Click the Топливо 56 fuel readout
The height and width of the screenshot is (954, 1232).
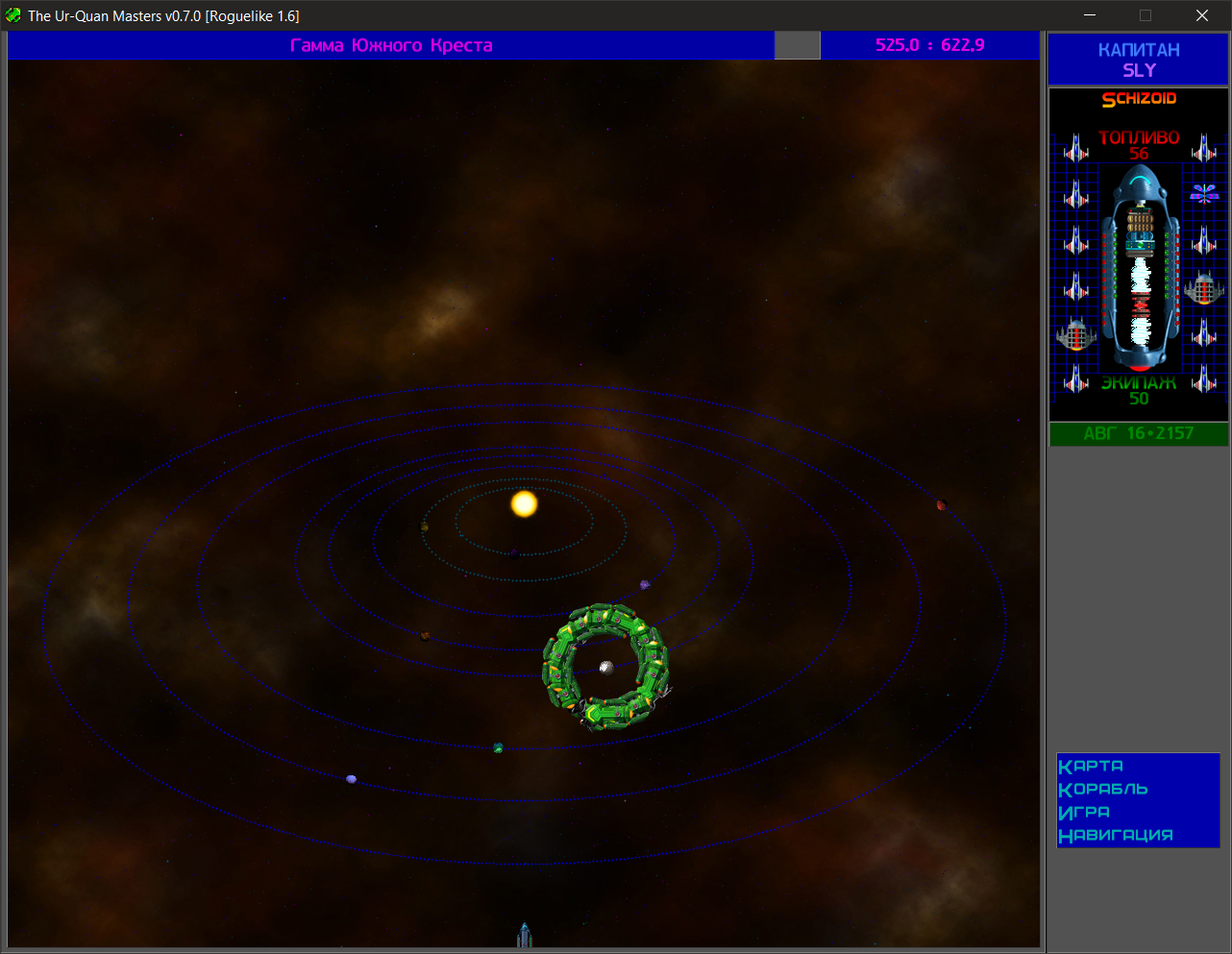pos(1139,145)
